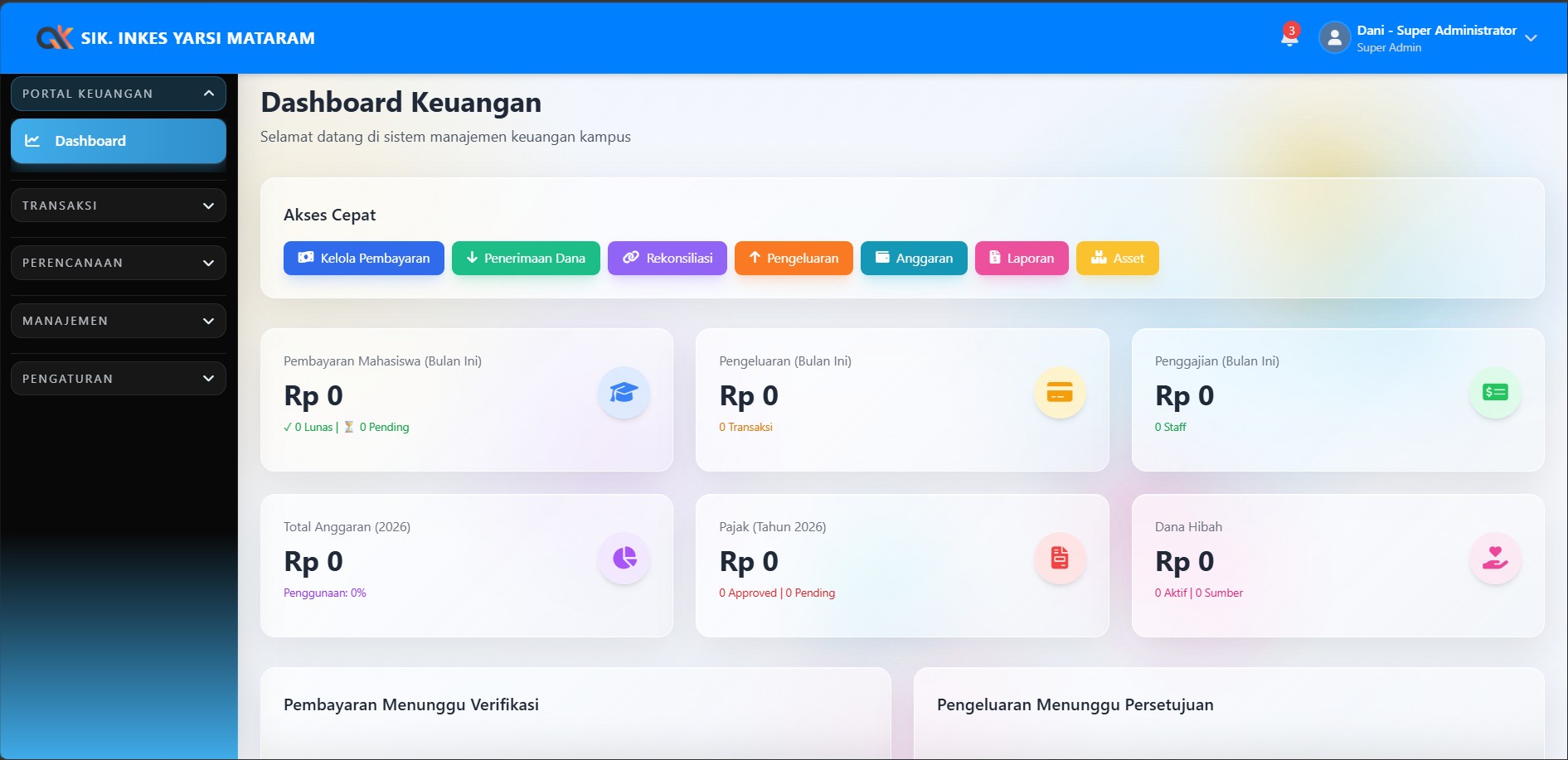Collapse the Portal Keuangan section

[x=118, y=93]
